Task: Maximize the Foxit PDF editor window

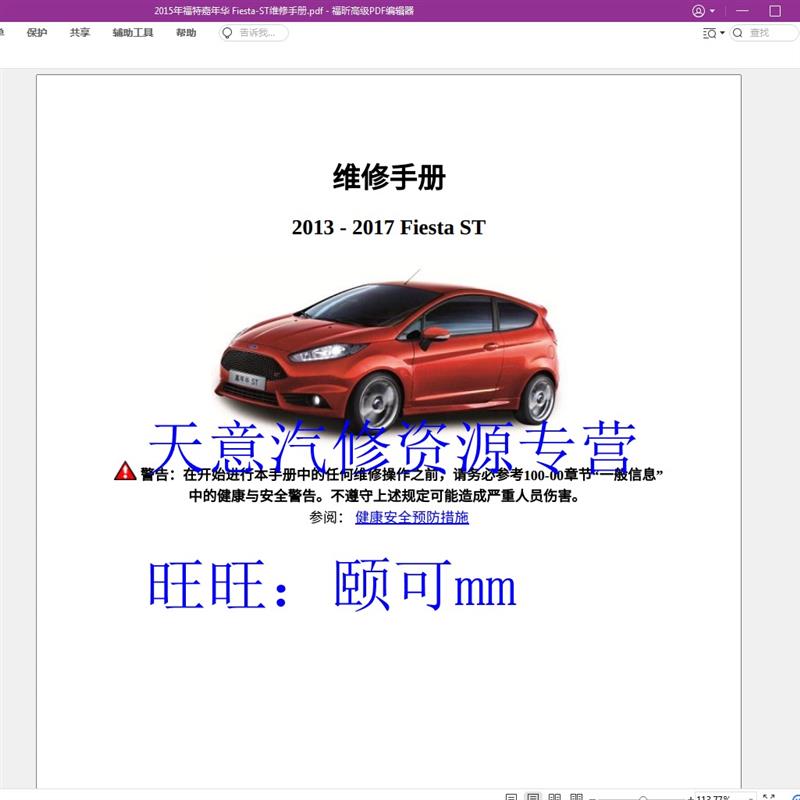Action: pyautogui.click(x=775, y=11)
